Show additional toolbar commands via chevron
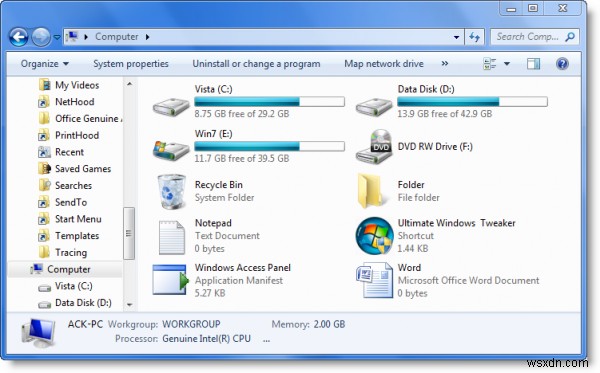 [444, 64]
